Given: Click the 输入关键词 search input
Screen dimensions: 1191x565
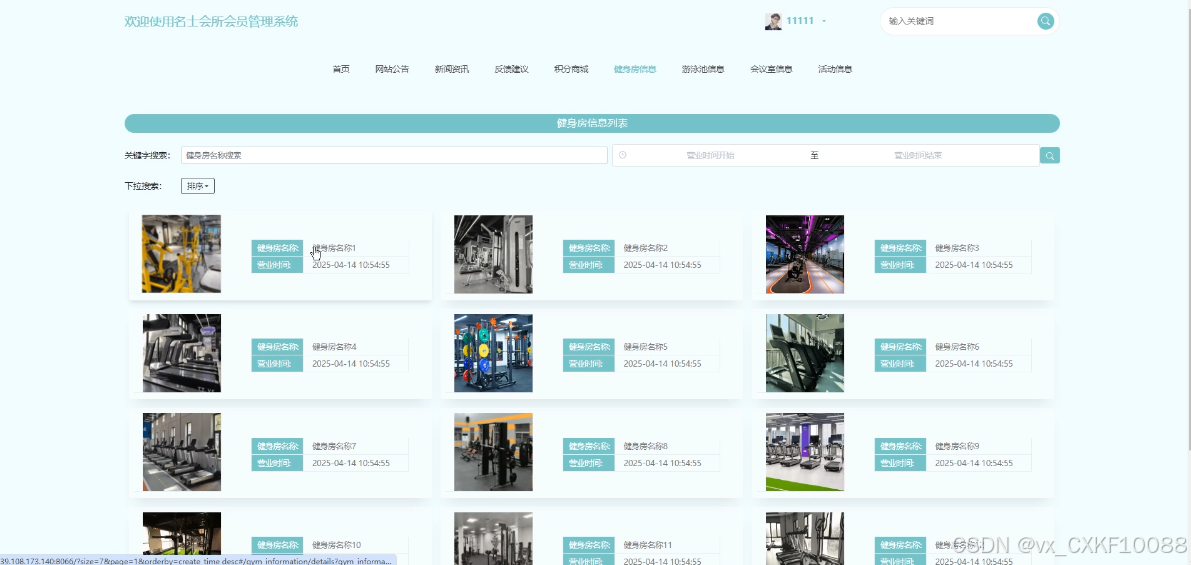Looking at the screenshot, I should point(959,21).
